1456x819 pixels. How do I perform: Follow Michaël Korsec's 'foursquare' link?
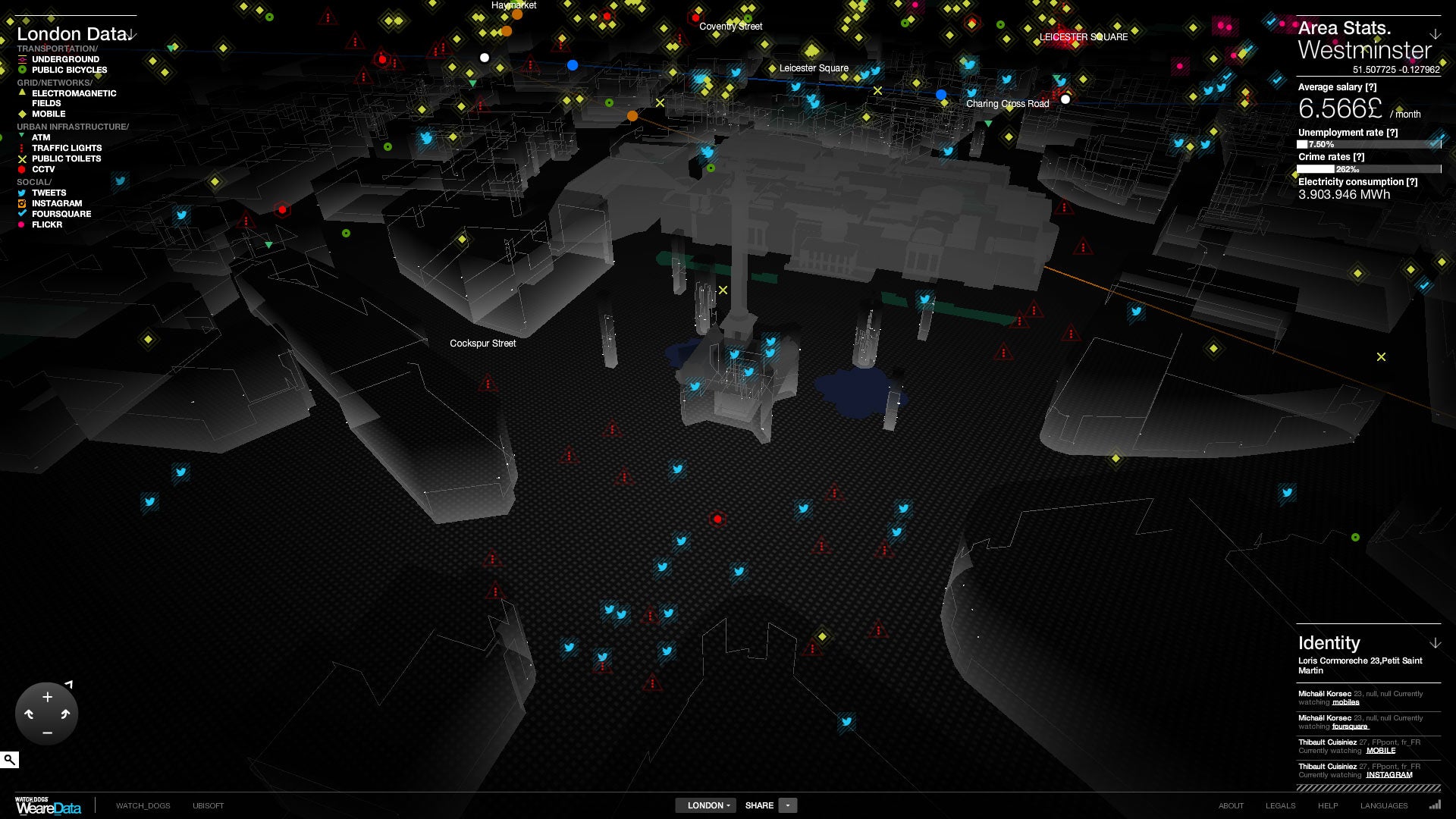[1350, 726]
